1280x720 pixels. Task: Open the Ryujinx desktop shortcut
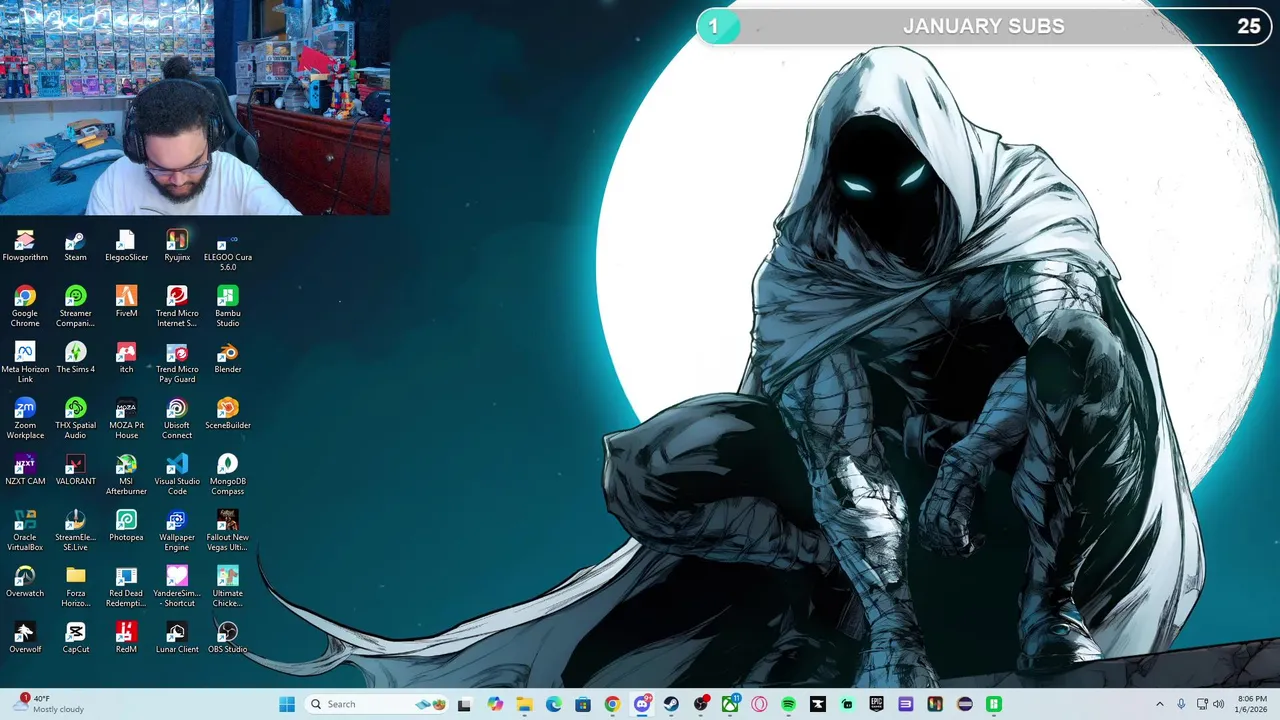tap(177, 246)
